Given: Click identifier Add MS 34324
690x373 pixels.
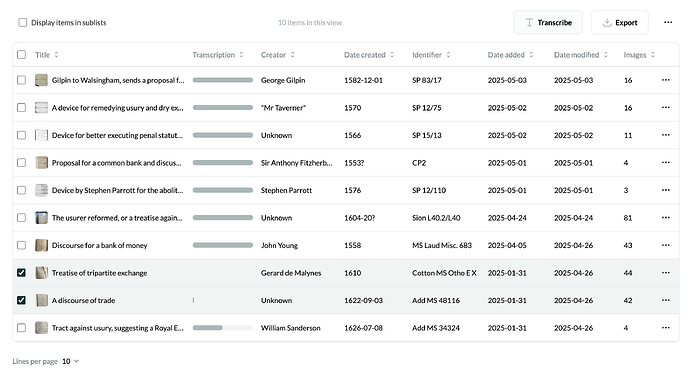Looking at the screenshot, I should [x=436, y=328].
